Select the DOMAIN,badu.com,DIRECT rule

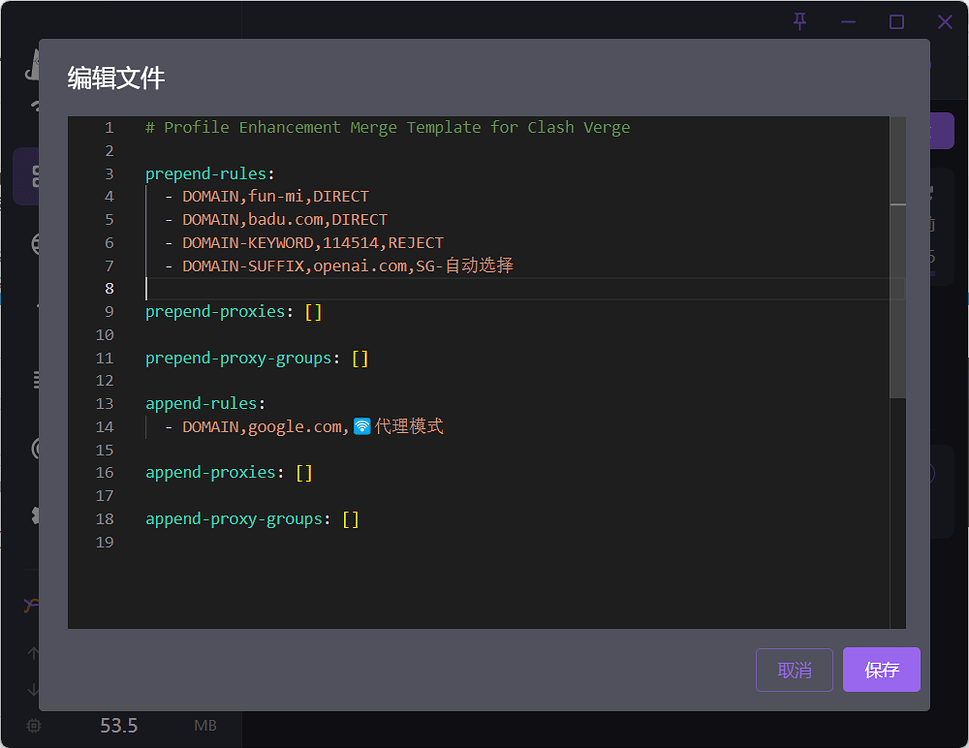pos(285,219)
